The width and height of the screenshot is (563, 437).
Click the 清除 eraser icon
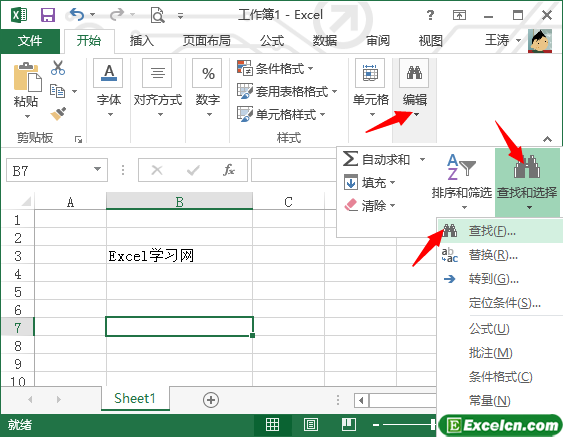click(351, 205)
